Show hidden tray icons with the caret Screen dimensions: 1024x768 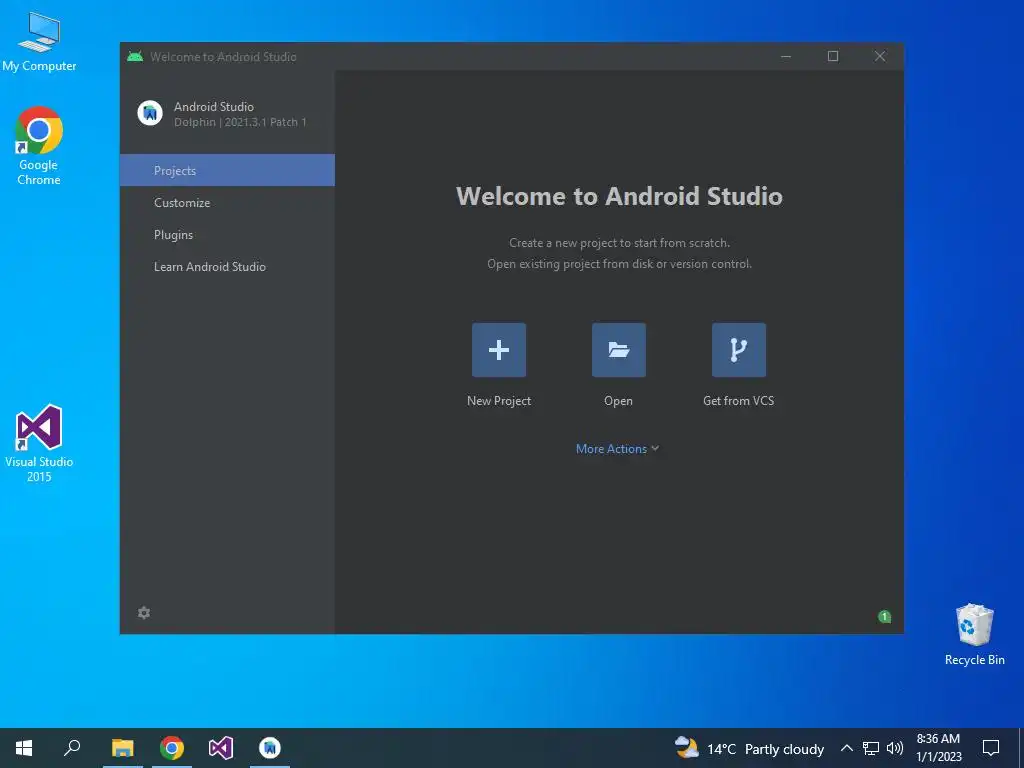[846, 748]
